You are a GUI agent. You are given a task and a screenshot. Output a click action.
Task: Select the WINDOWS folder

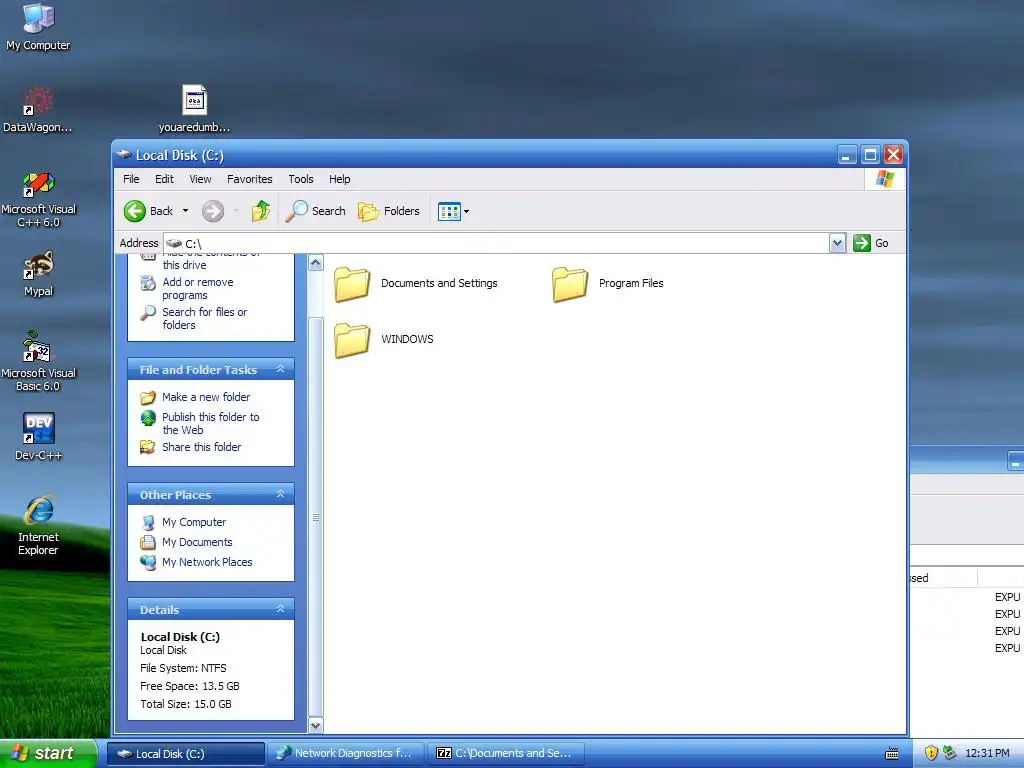383,340
